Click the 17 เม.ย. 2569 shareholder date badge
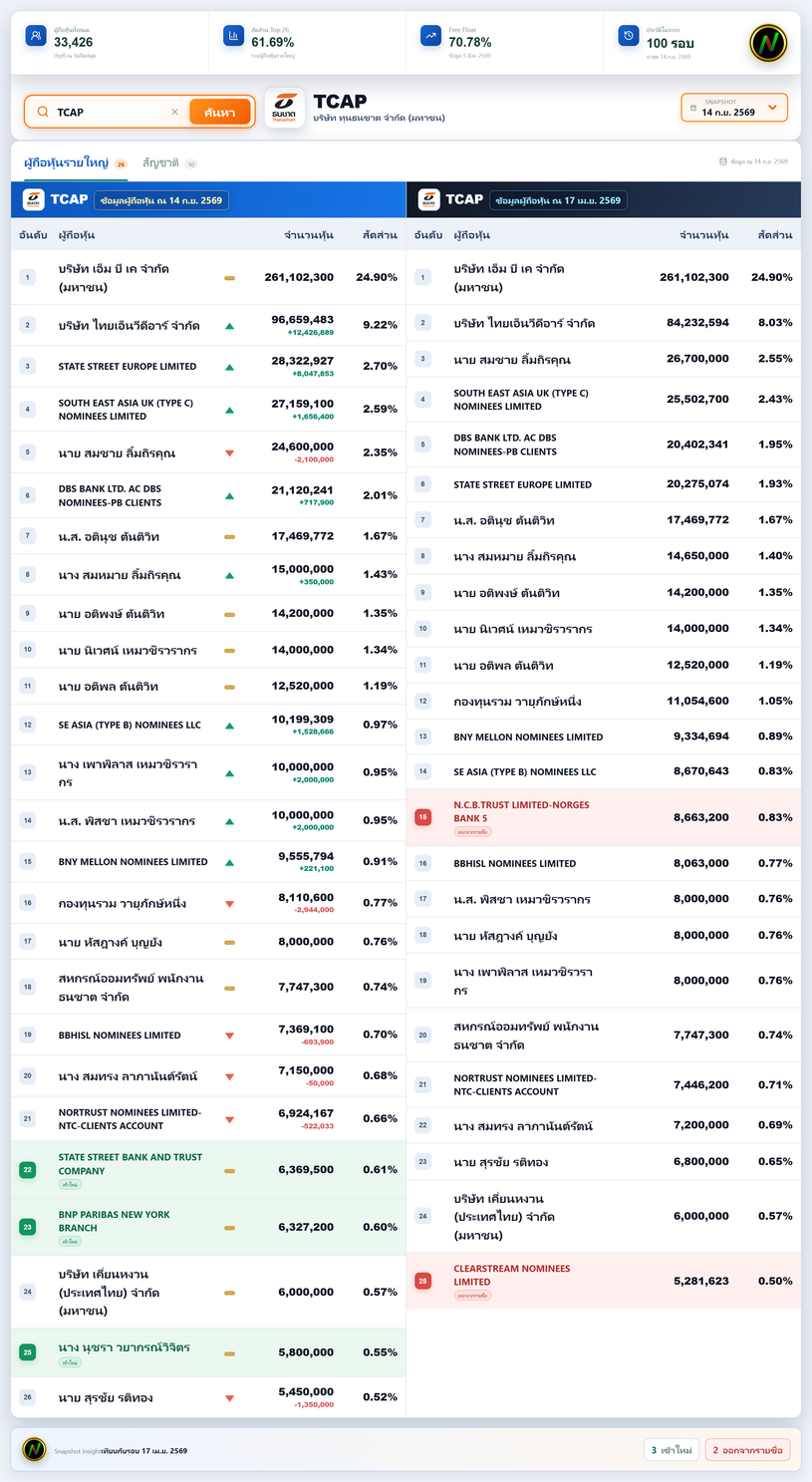Viewport: 812px width, 1482px height. [x=558, y=200]
